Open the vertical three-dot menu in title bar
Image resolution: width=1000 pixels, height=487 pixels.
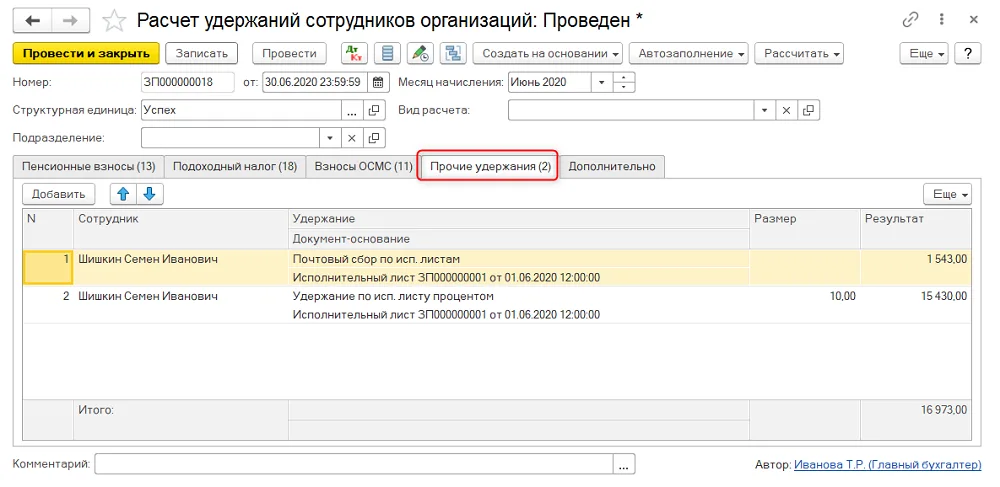942,20
